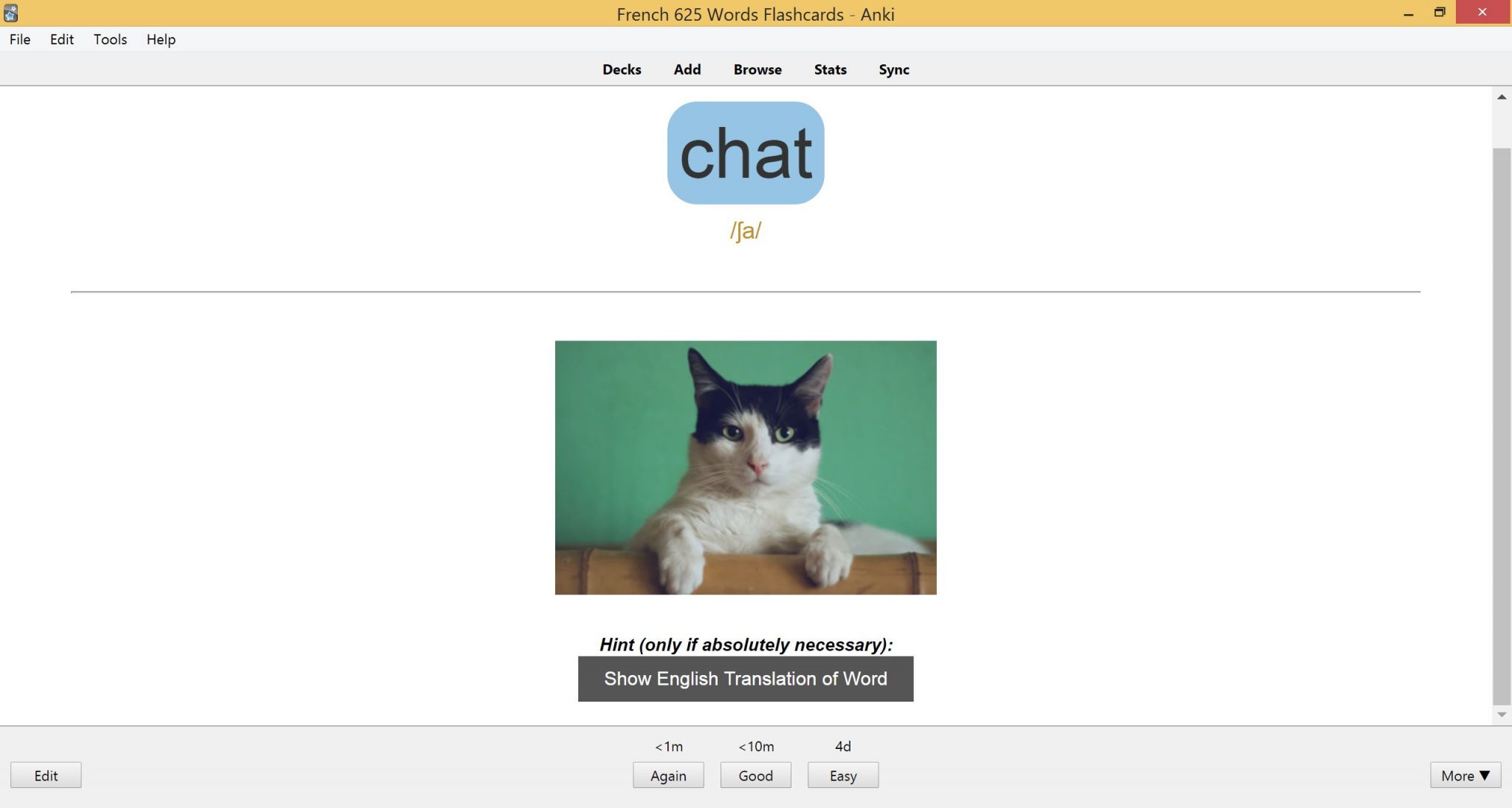Rate the card as Again
1512x808 pixels.
[x=668, y=775]
